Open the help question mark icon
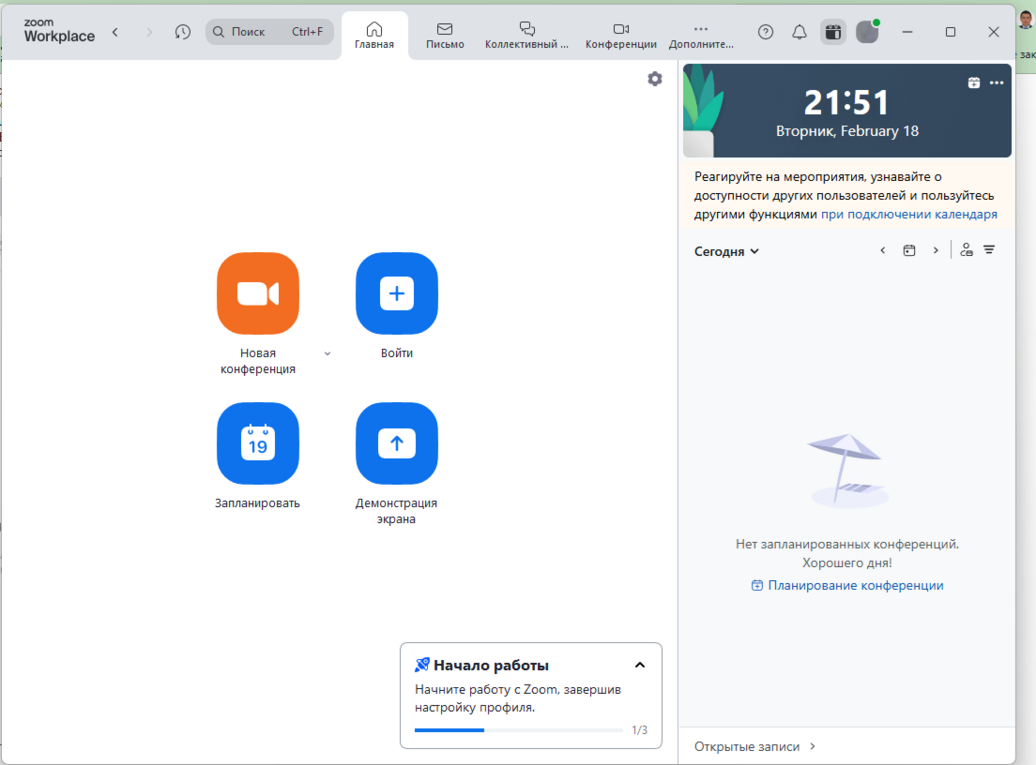Screen dimensions: 1036x765 pyautogui.click(x=766, y=32)
